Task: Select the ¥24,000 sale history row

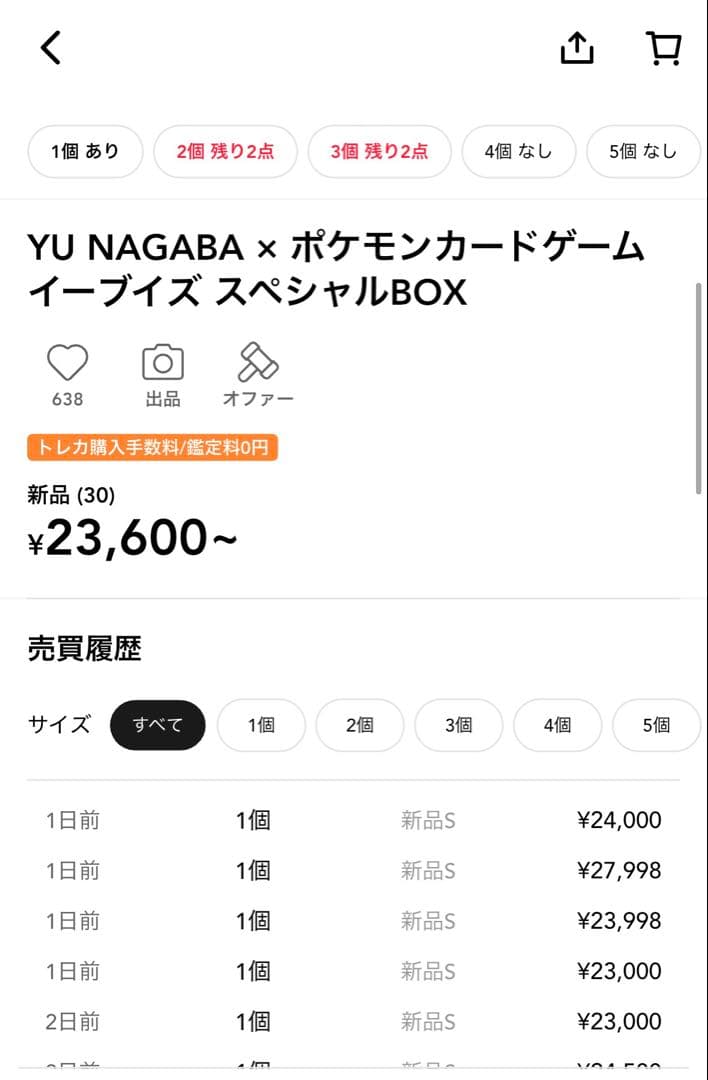Action: [354, 820]
